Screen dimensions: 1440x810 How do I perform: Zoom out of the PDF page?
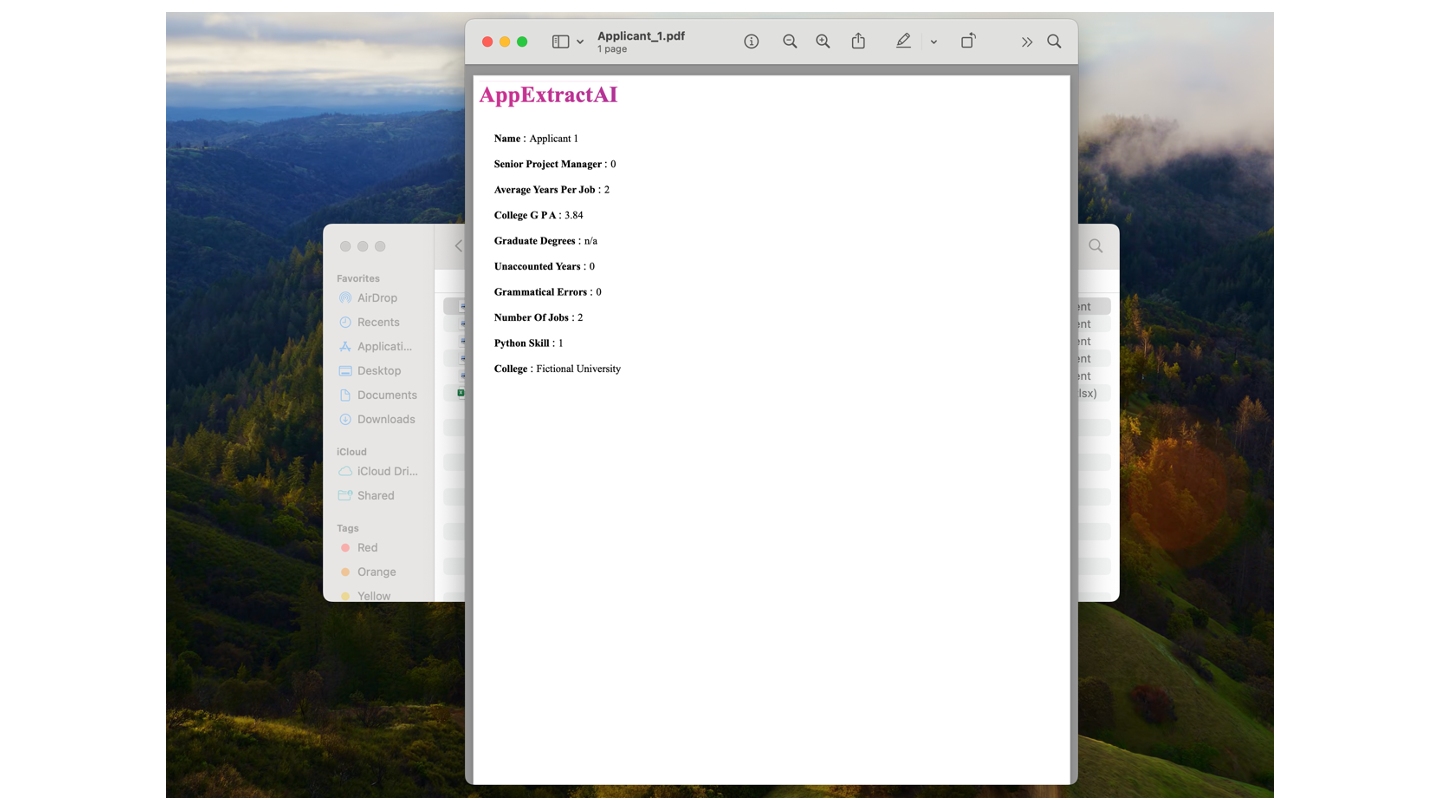point(790,41)
